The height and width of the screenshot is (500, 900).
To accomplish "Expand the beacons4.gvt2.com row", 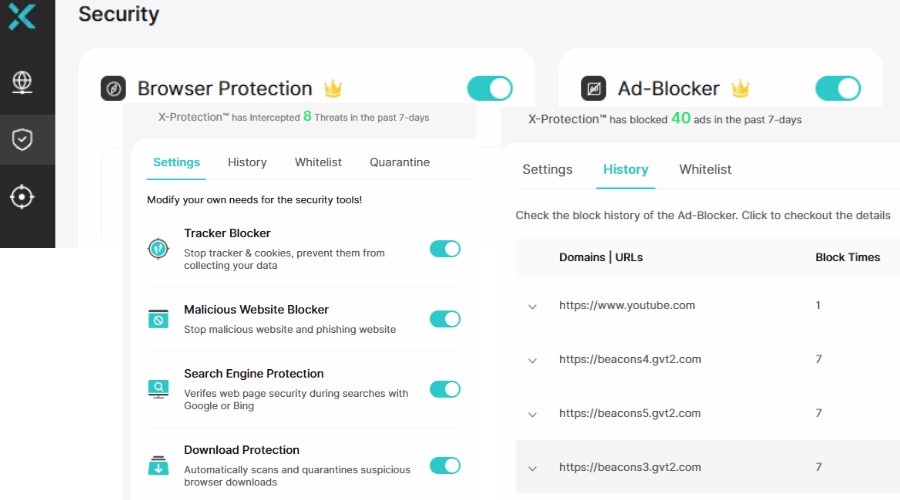I will click(532, 360).
